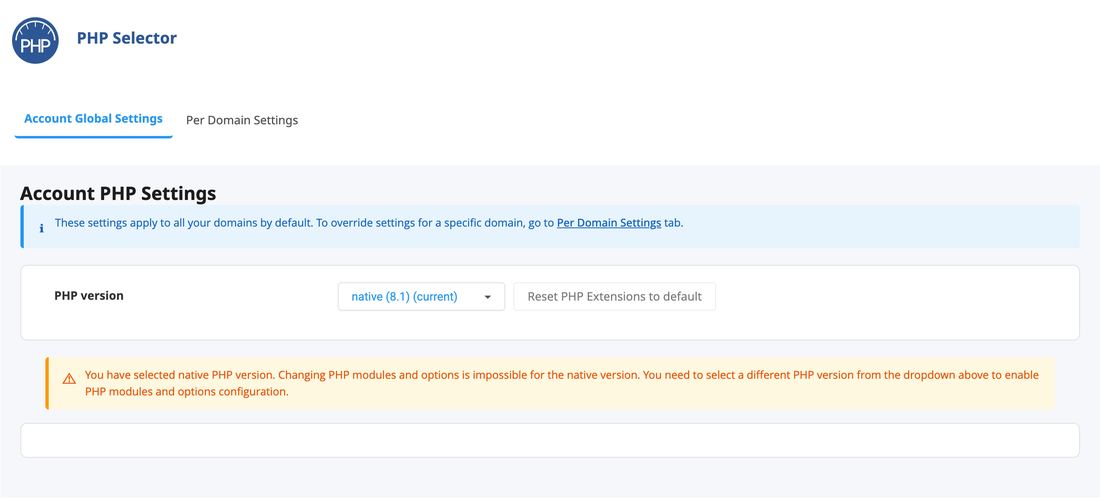Click the PHP Selector page title
1100x501 pixels.
click(x=127, y=39)
